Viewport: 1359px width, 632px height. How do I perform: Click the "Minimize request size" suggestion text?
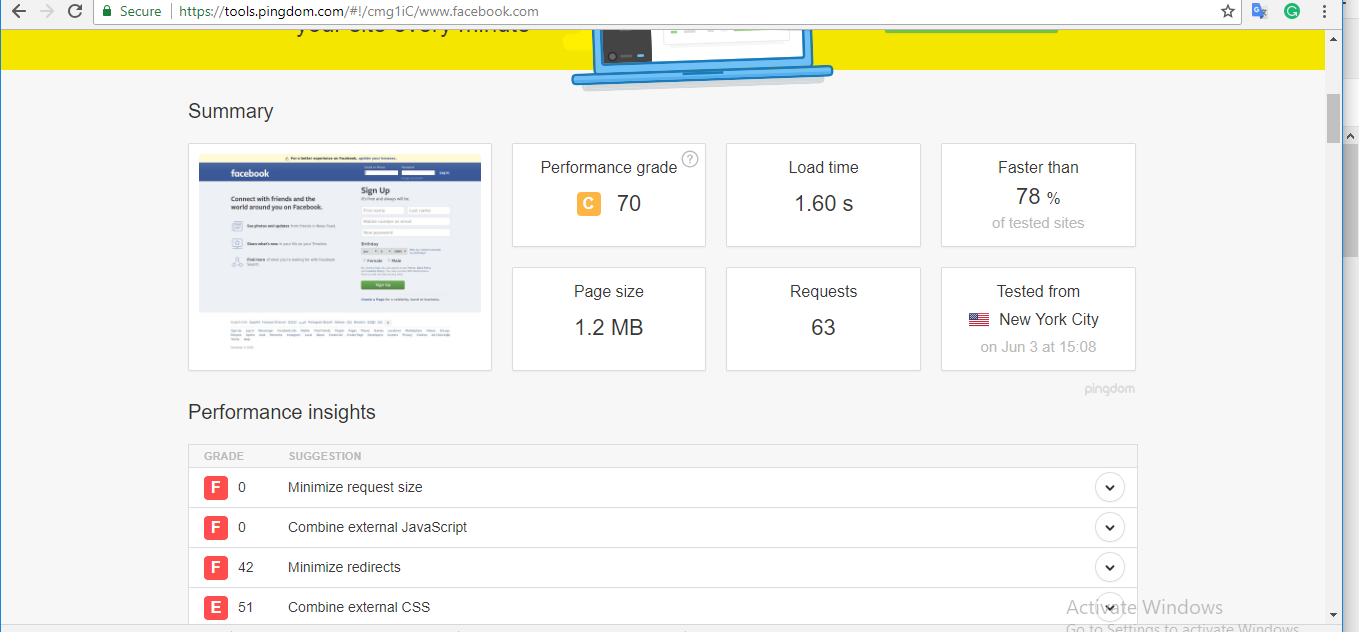pyautogui.click(x=355, y=488)
